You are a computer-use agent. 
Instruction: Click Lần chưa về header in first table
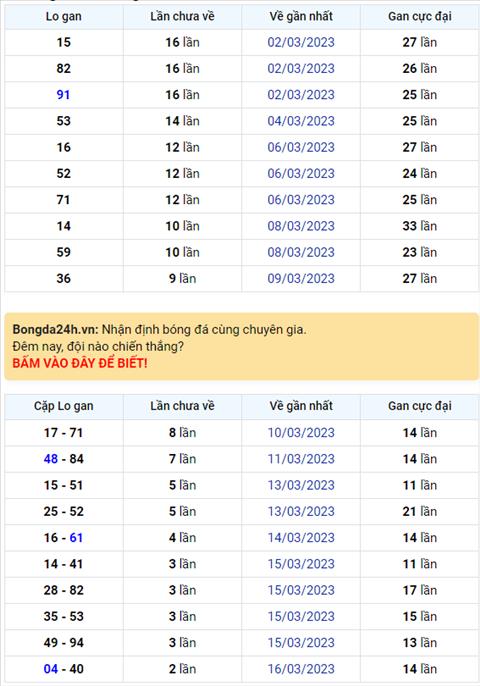coord(182,17)
